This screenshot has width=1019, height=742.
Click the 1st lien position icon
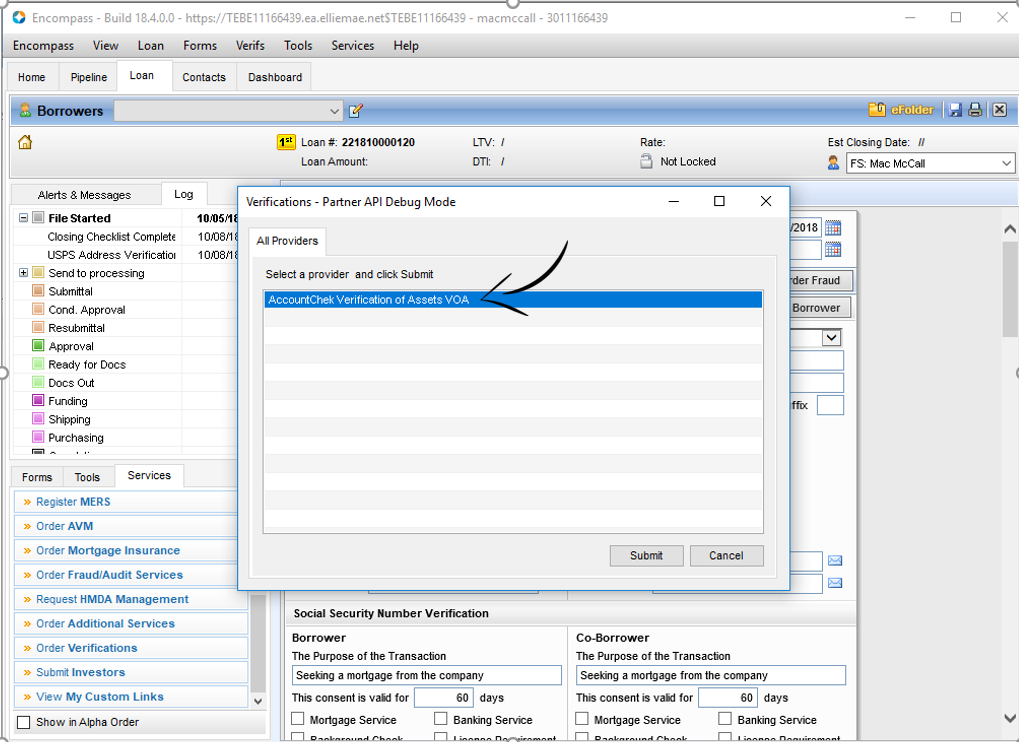[x=286, y=142]
